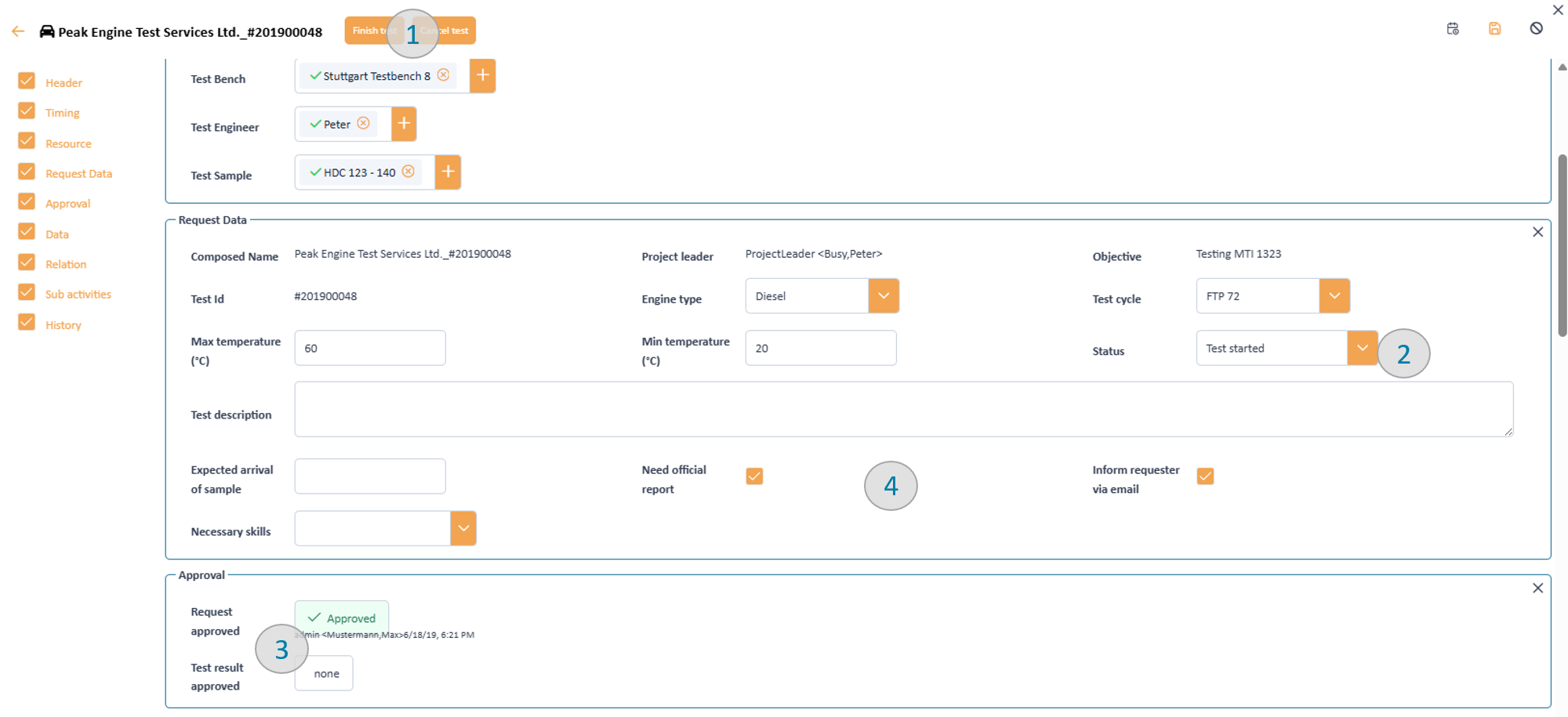
Task: Click the Finish test button
Action: point(375,31)
